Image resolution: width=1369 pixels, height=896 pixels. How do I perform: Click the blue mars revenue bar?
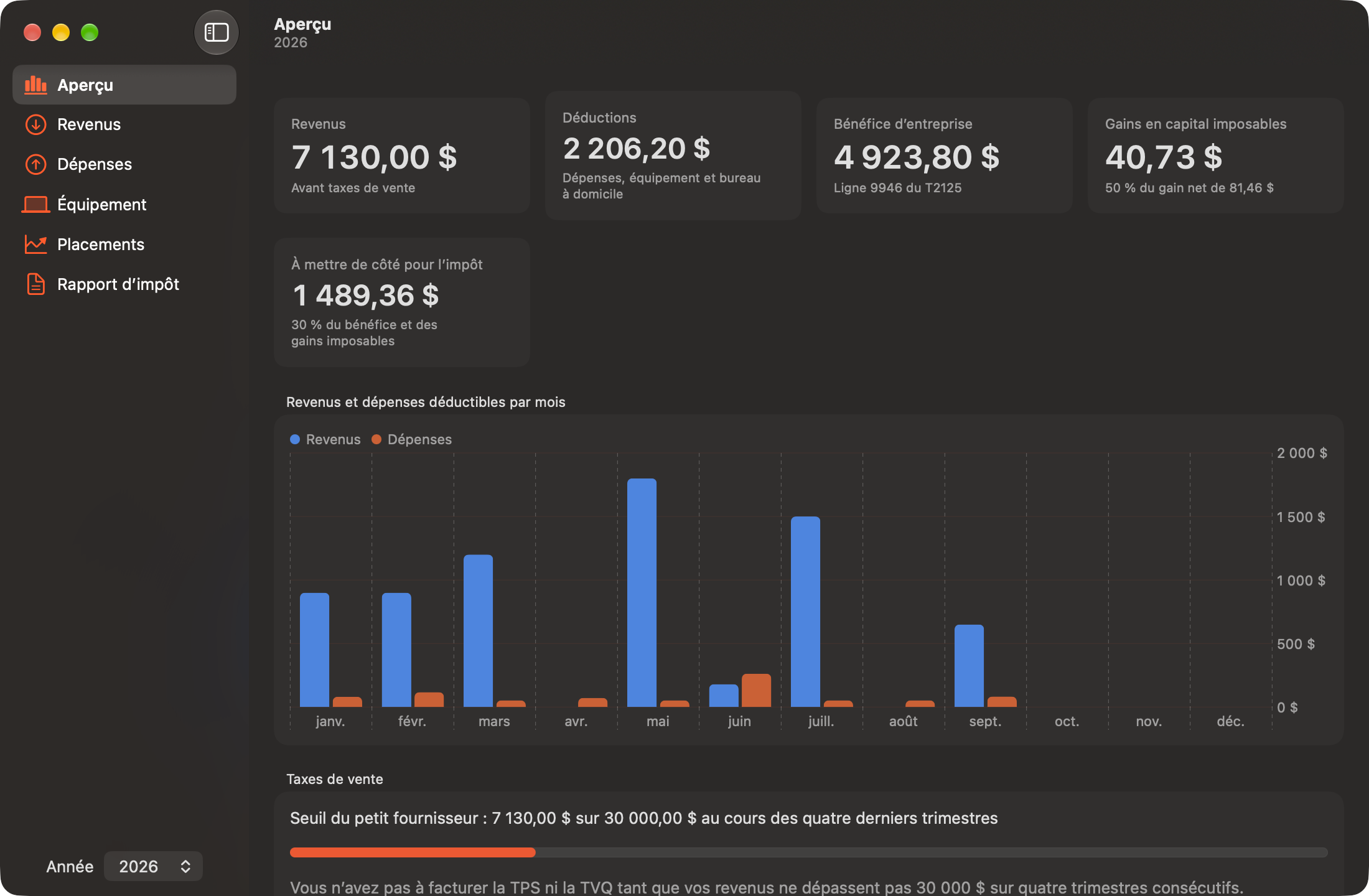[478, 631]
